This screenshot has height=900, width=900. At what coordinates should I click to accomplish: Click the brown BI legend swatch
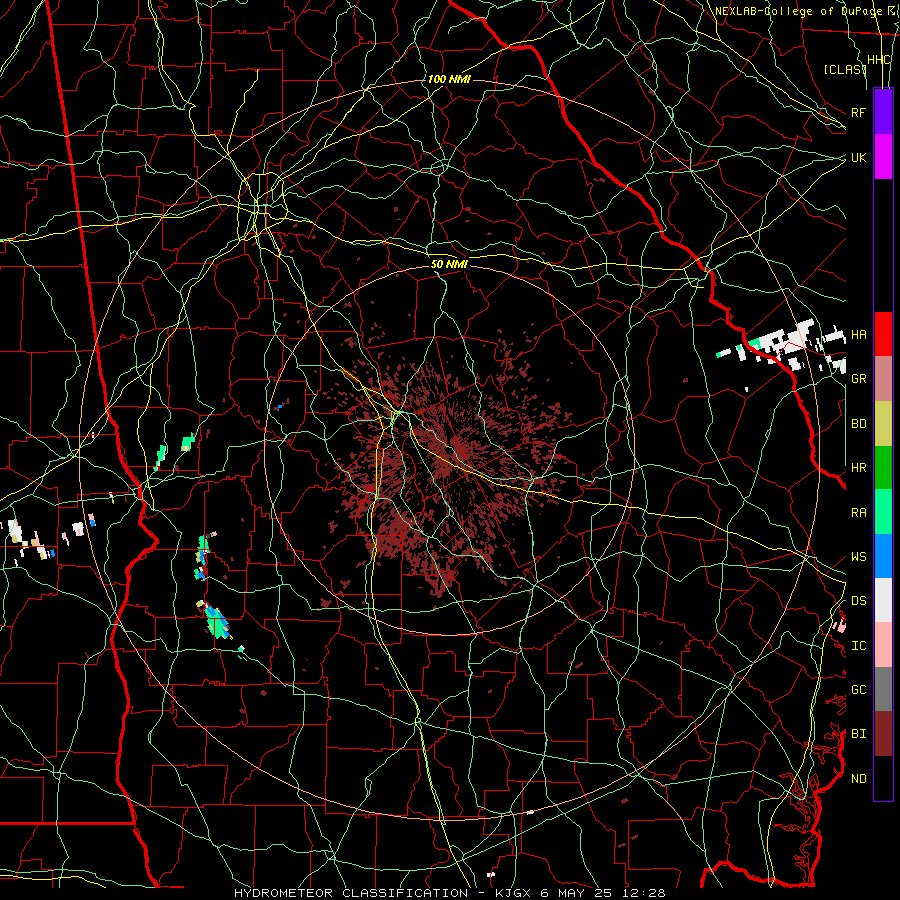[x=883, y=734]
